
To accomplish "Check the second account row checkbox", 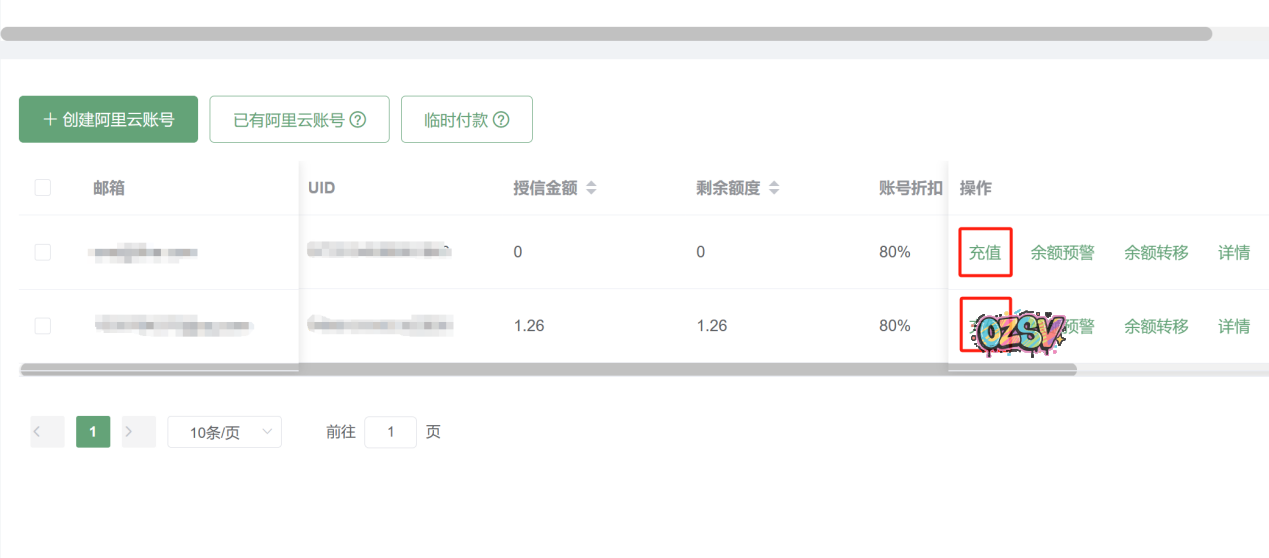I will (x=43, y=326).
